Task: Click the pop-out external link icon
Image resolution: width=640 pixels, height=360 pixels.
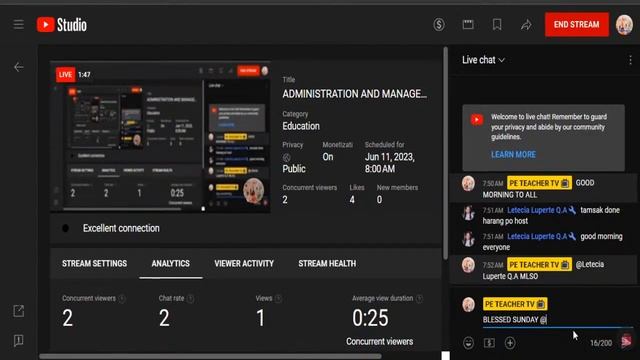Action: 18,311
